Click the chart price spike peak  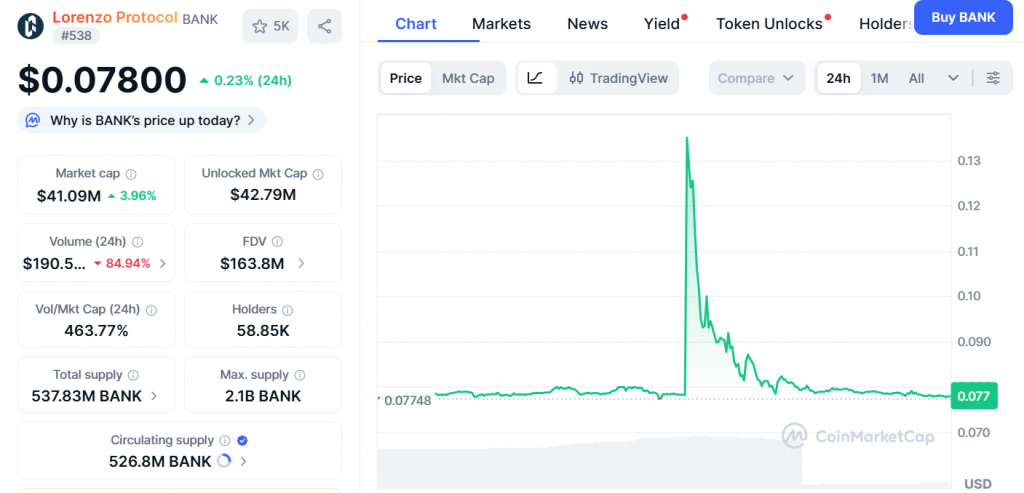(687, 138)
